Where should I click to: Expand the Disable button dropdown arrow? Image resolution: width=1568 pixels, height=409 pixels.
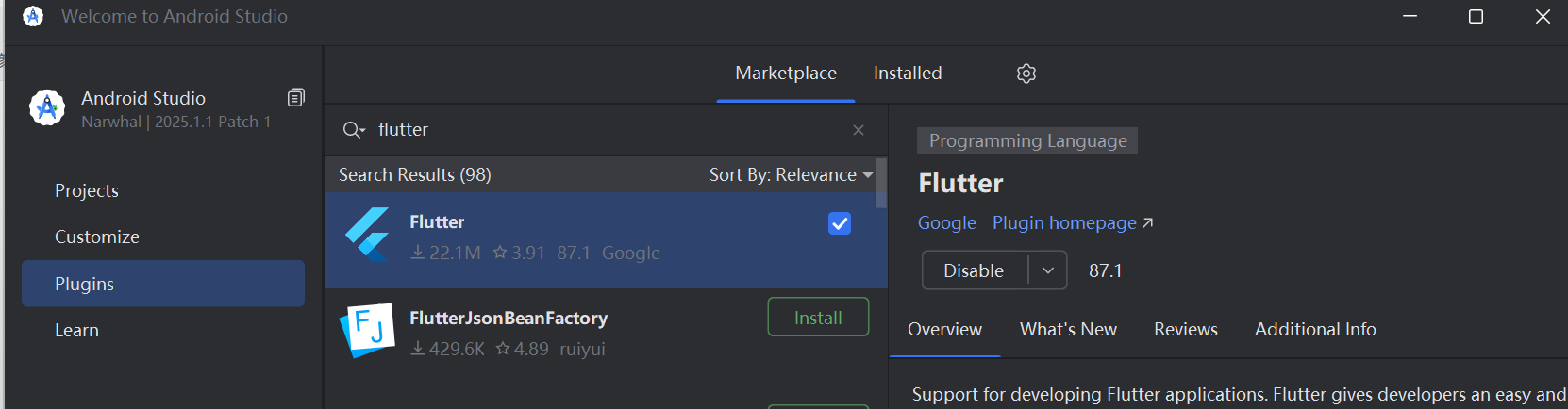coord(1047,270)
